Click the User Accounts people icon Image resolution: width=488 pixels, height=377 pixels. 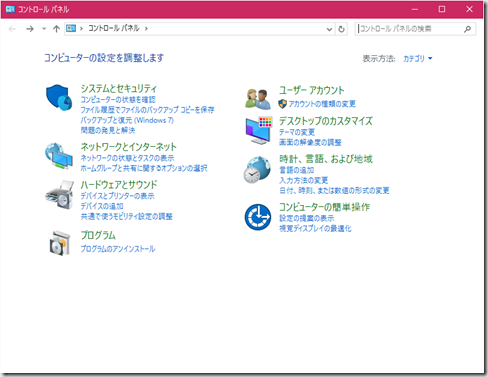click(258, 99)
